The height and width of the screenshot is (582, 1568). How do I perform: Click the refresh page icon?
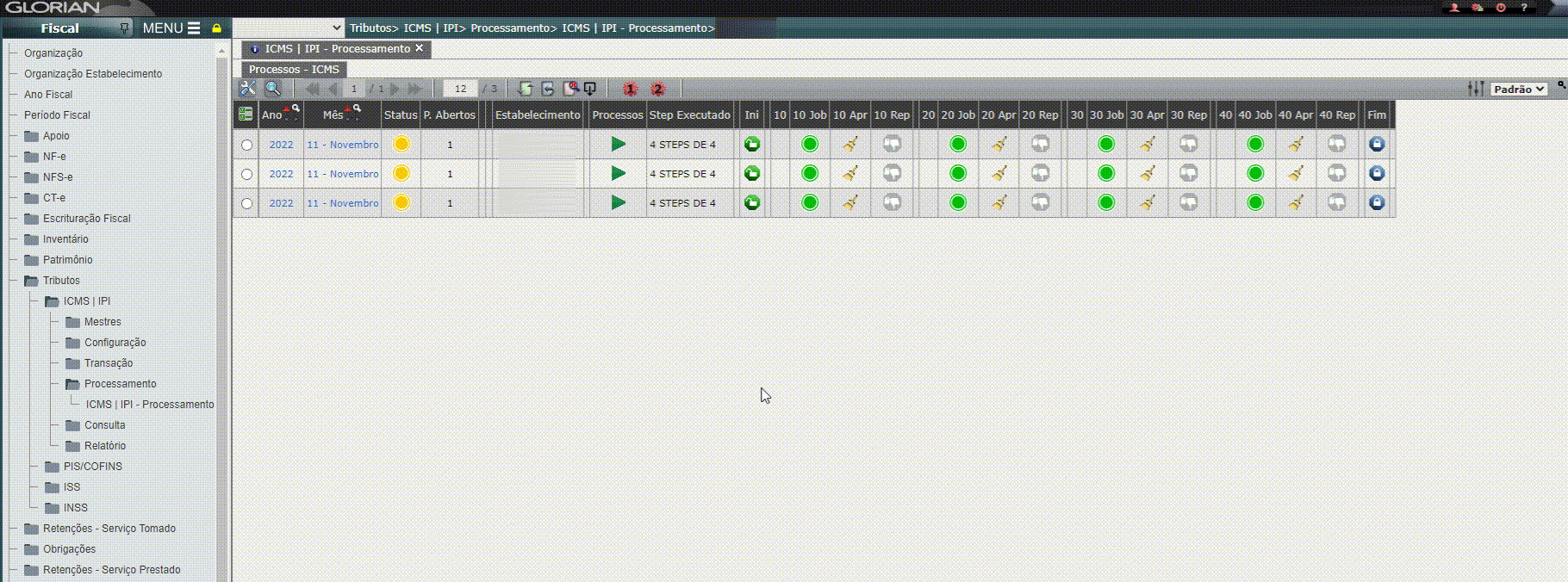coord(525,89)
